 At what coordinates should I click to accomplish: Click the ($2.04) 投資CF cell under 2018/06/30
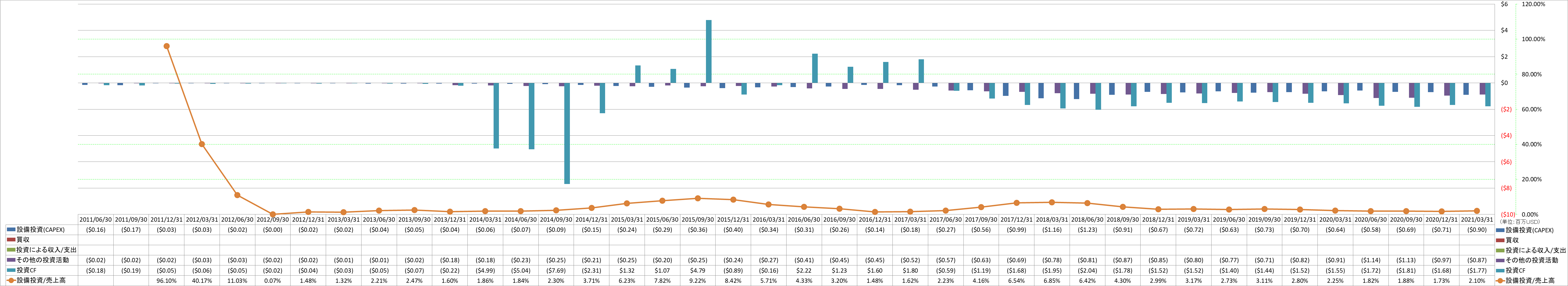[x=1087, y=271]
